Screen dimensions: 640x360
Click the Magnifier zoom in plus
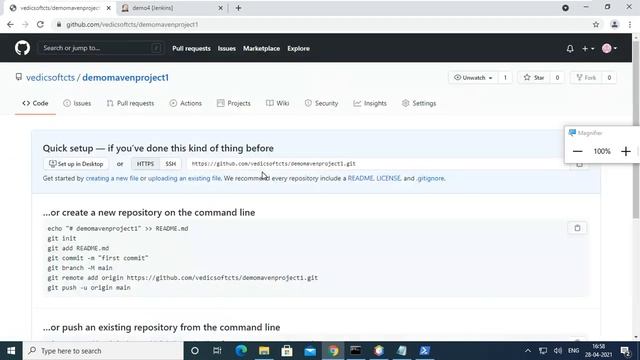(625, 151)
